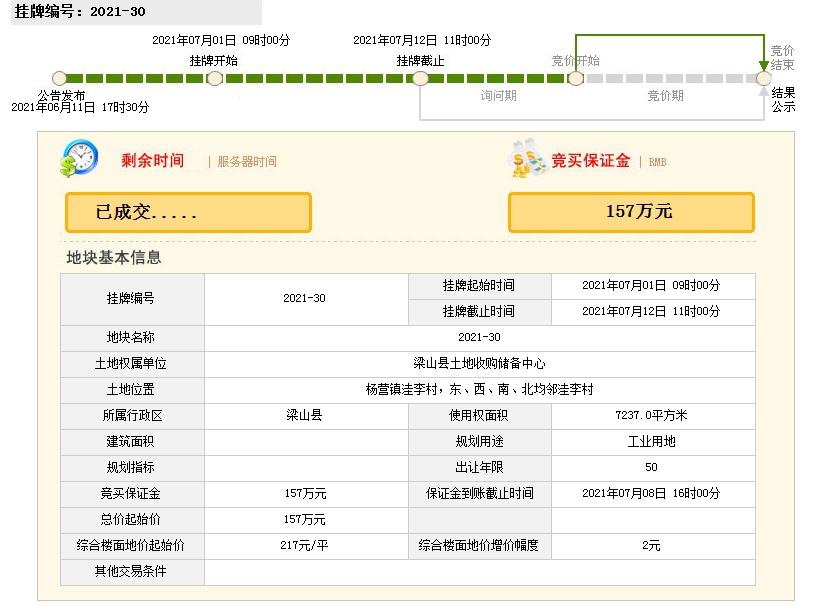Screen dimensions: 828x606
Task: Click the 询问期 segment label
Action: (498, 96)
